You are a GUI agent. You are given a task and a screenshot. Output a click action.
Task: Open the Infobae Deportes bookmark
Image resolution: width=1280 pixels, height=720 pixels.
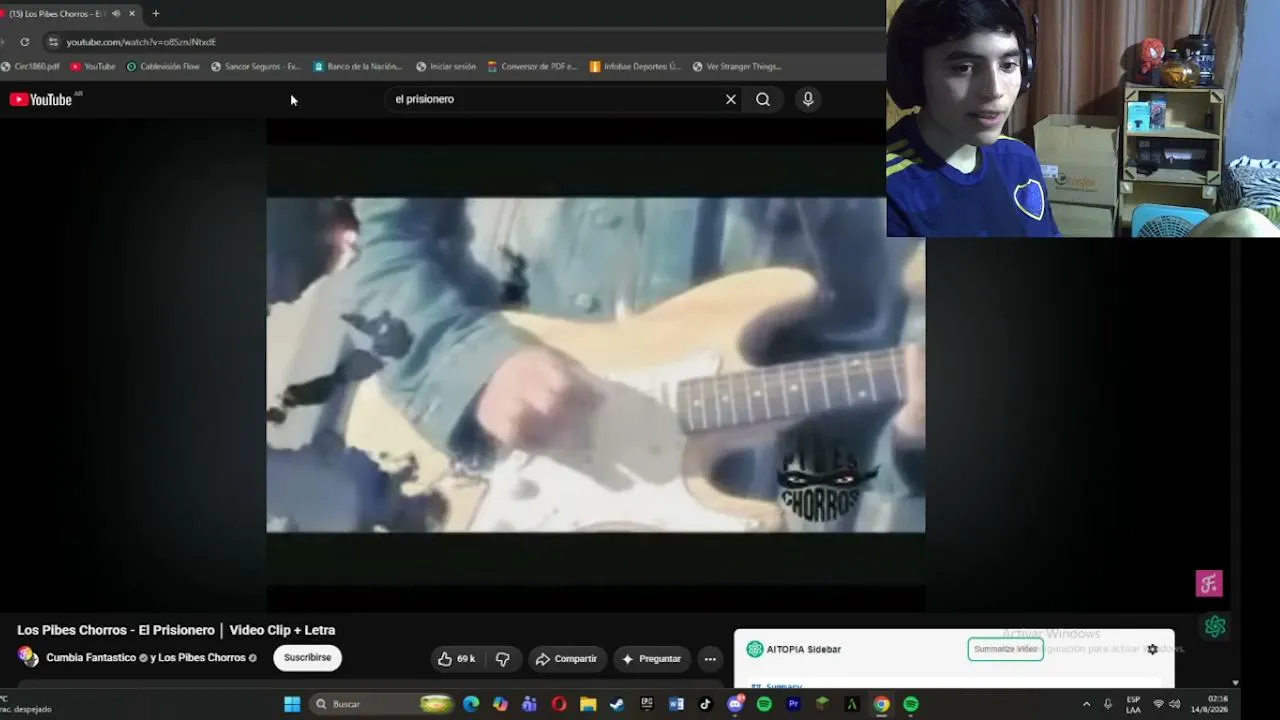coord(636,67)
